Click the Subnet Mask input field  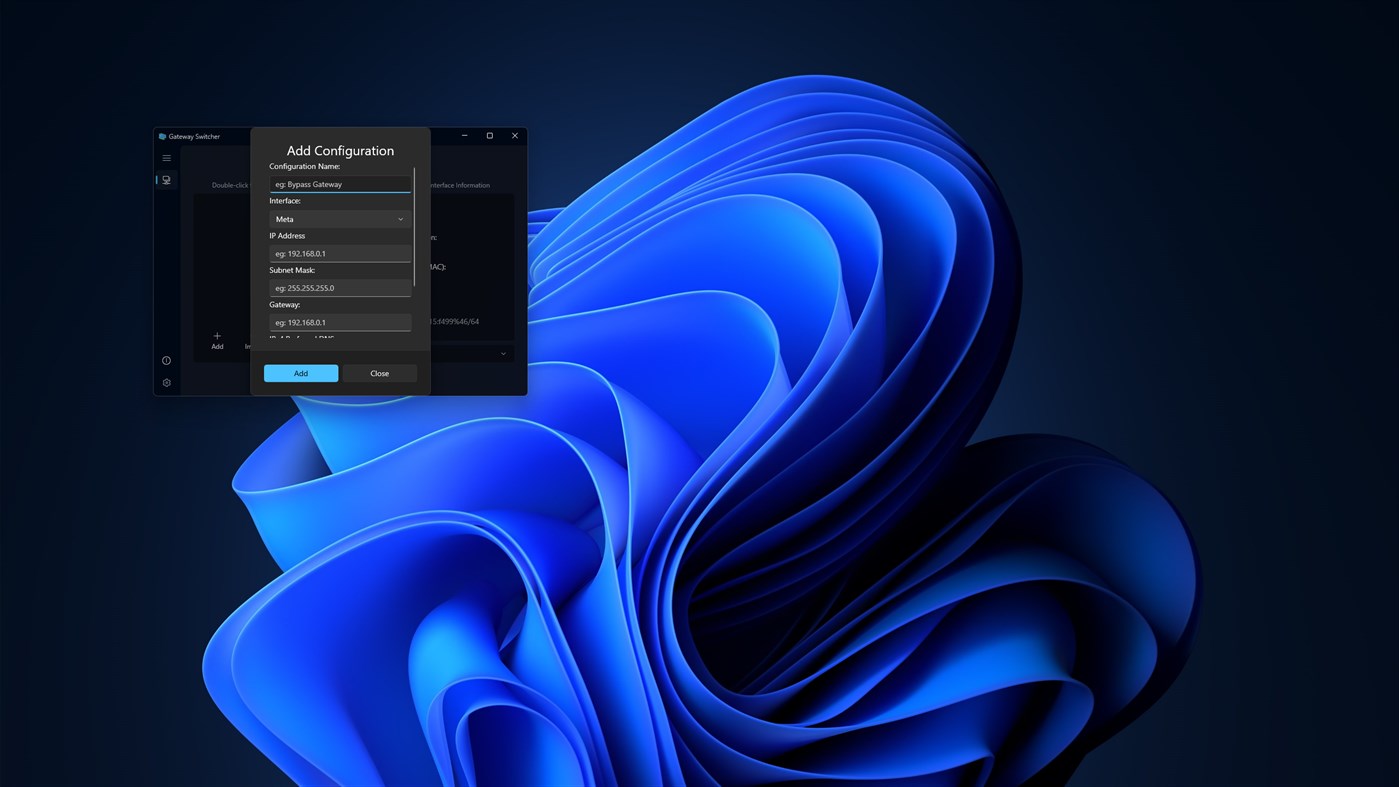[x=340, y=287]
